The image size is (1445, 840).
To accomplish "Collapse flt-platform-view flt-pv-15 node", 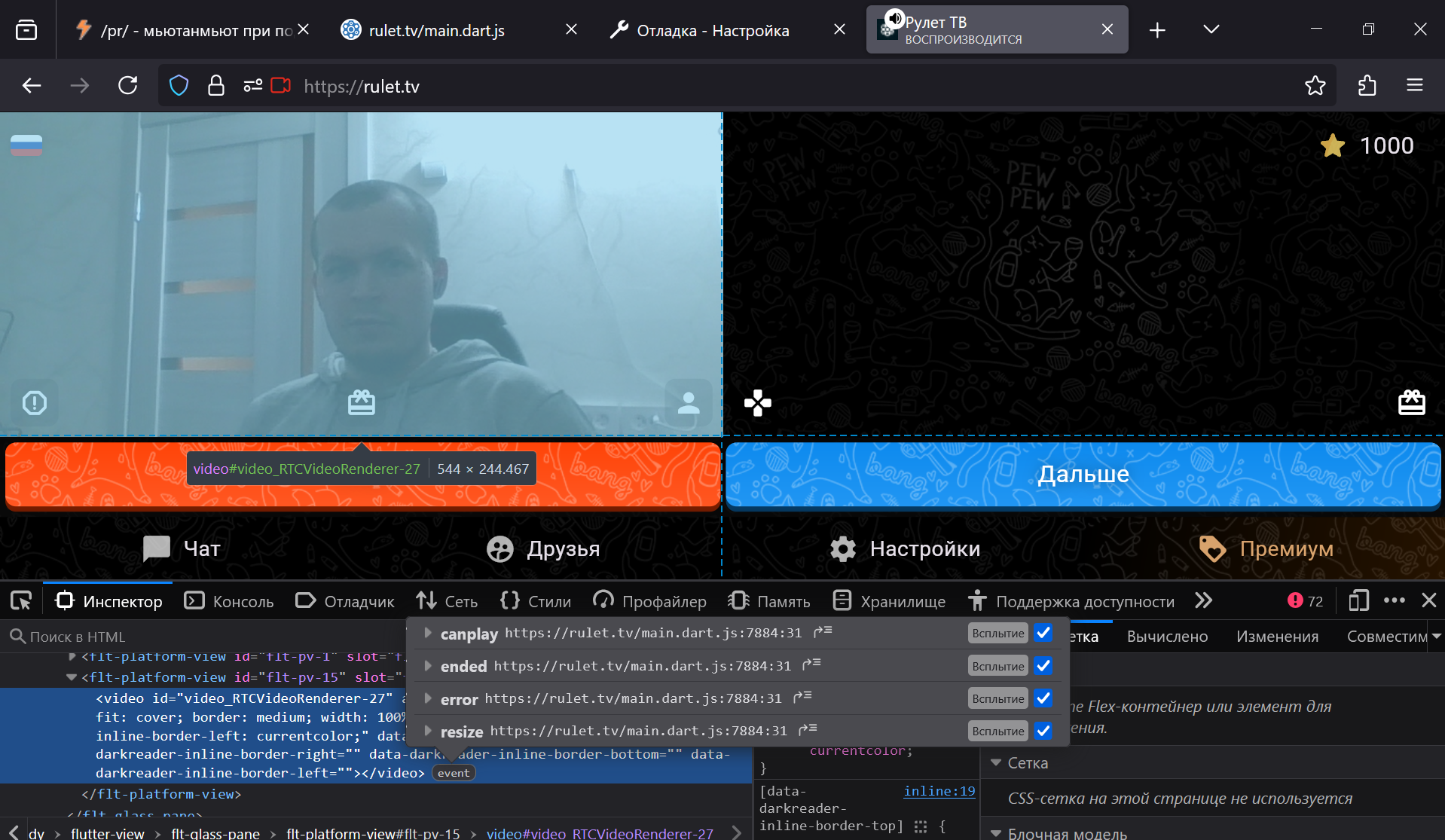I will click(72, 677).
